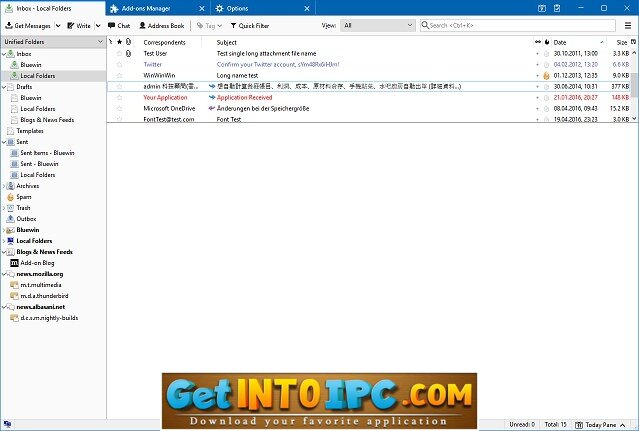This screenshot has height=431, width=639.
Task: Star the Microsoft OneDrive message
Action: 119,108
